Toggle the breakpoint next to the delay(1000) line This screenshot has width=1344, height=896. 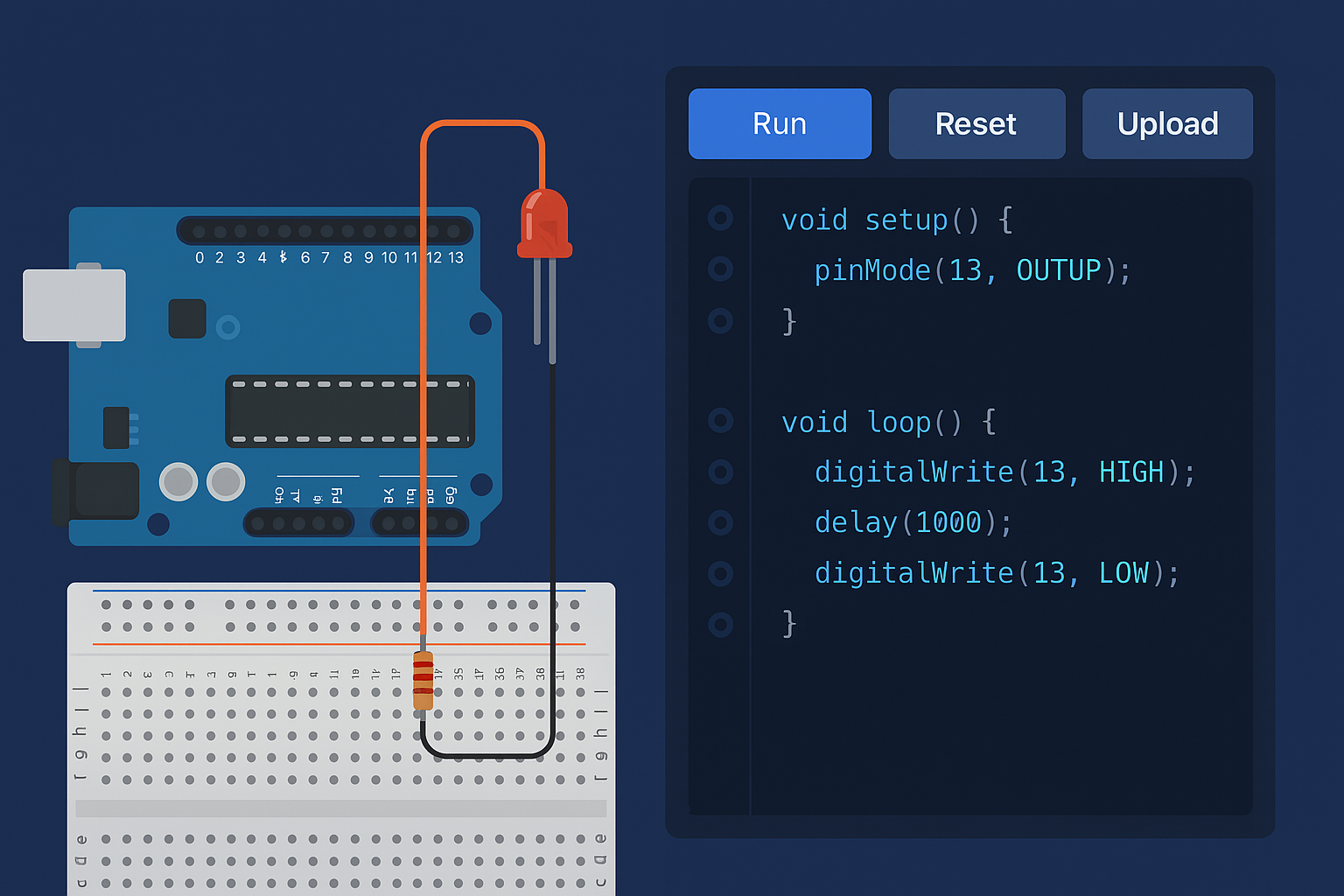pos(720,523)
